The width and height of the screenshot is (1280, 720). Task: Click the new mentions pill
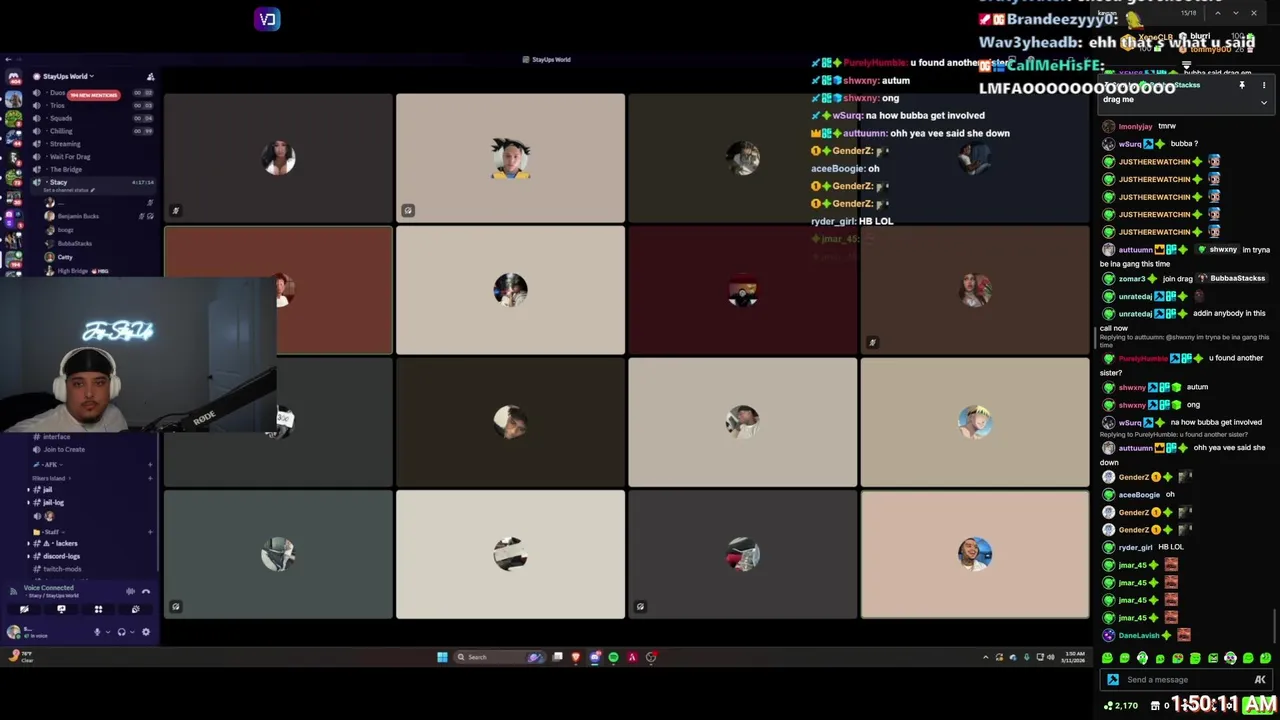pyautogui.click(x=94, y=95)
